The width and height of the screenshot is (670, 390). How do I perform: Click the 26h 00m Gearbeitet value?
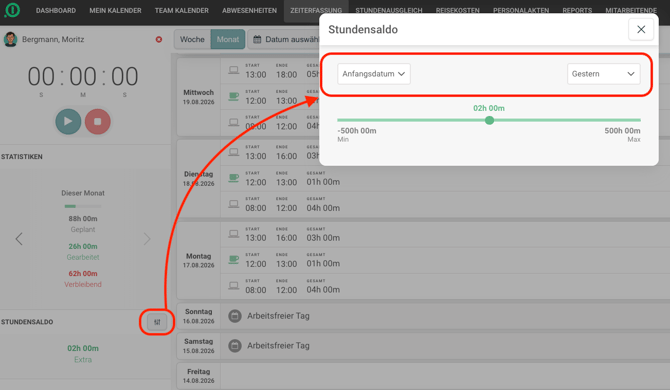(83, 246)
